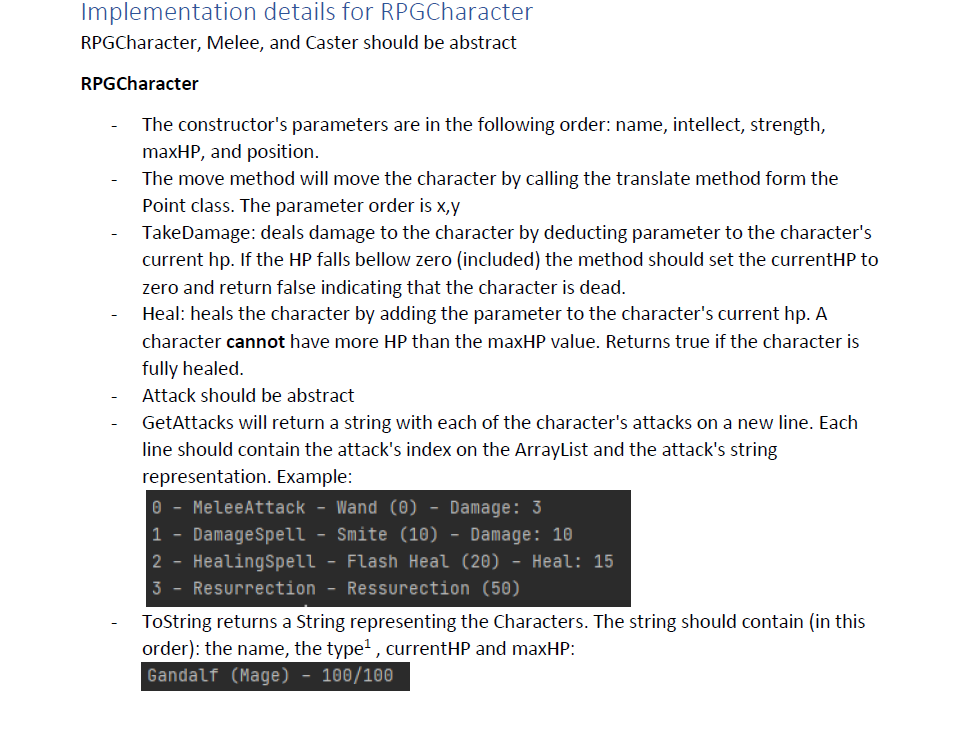Viewport: 957px width, 735px height.
Task: Click the bullet dash before "The move method"
Action: [x=114, y=180]
